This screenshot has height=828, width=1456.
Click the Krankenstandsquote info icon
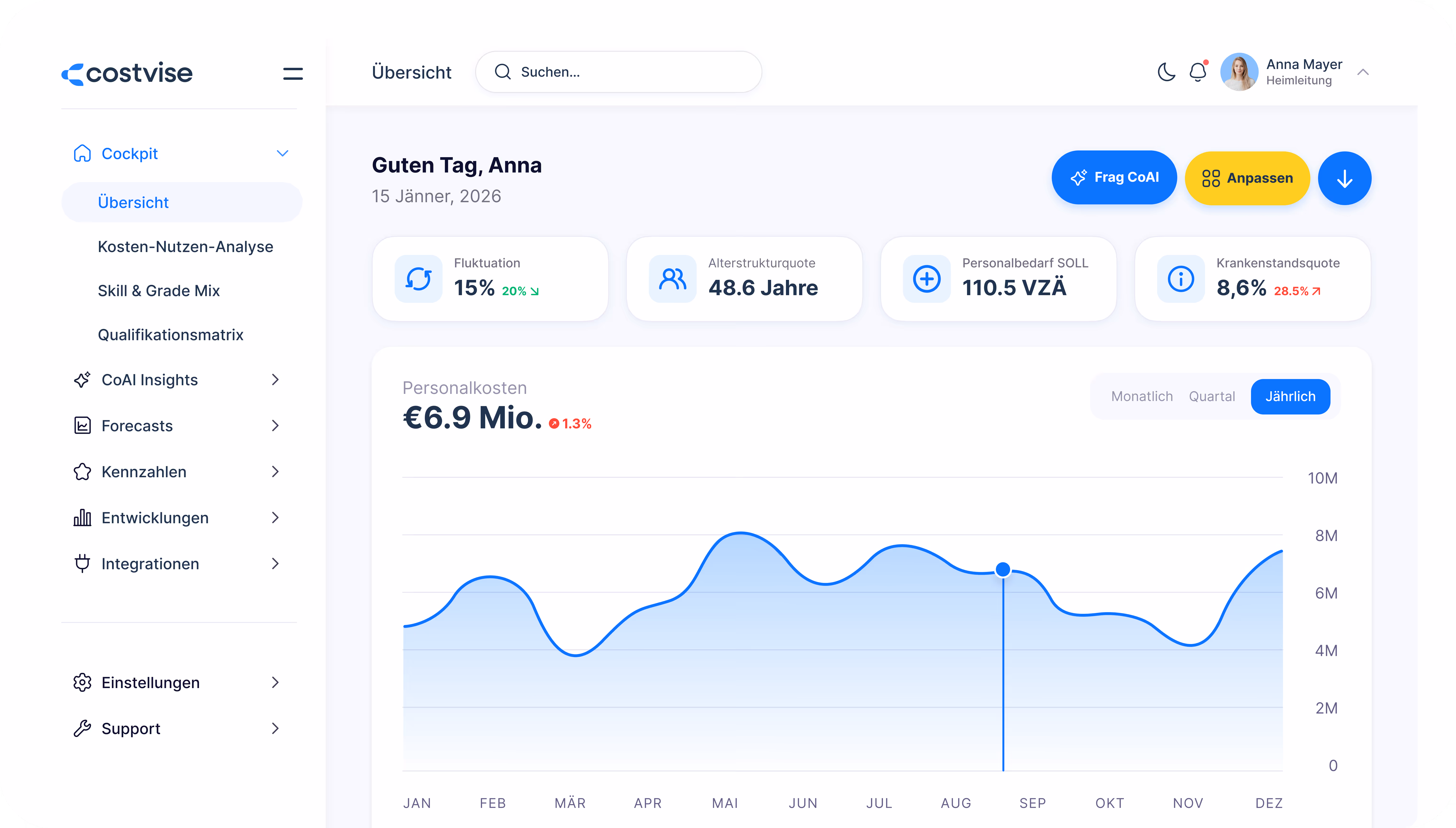(x=1180, y=279)
